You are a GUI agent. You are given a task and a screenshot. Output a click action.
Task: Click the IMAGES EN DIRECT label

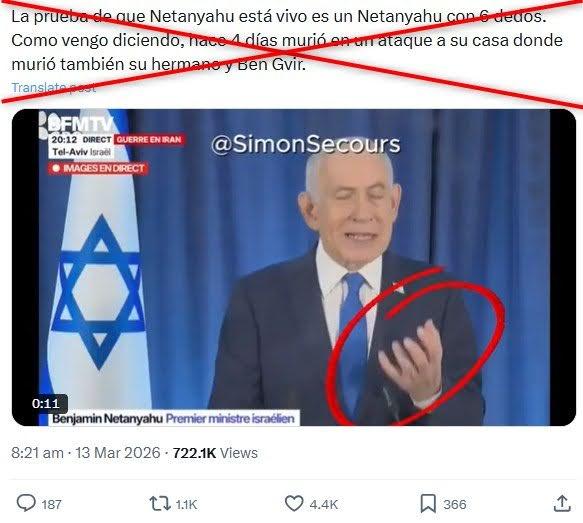coord(98,168)
